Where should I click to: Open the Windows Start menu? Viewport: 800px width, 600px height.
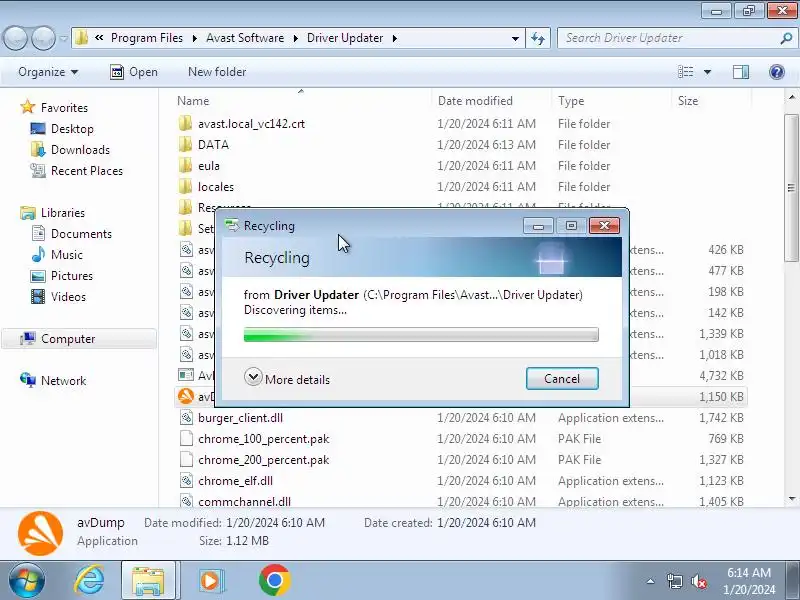26,580
